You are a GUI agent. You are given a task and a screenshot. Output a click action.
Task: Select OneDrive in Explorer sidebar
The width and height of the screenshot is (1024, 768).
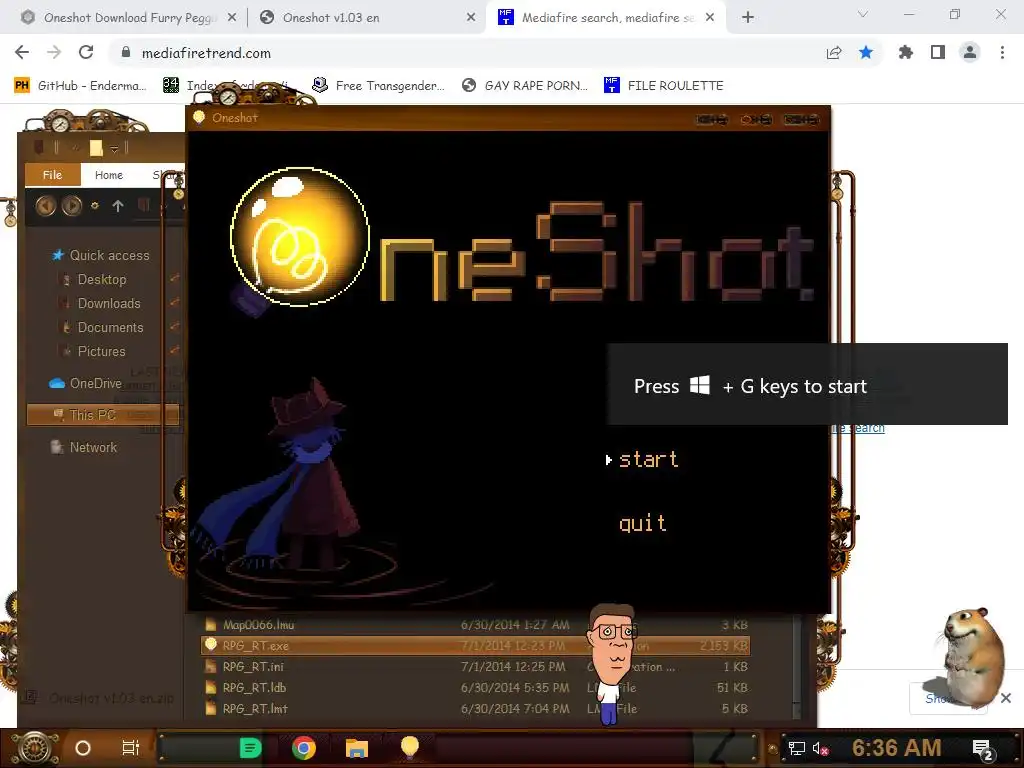(86, 383)
